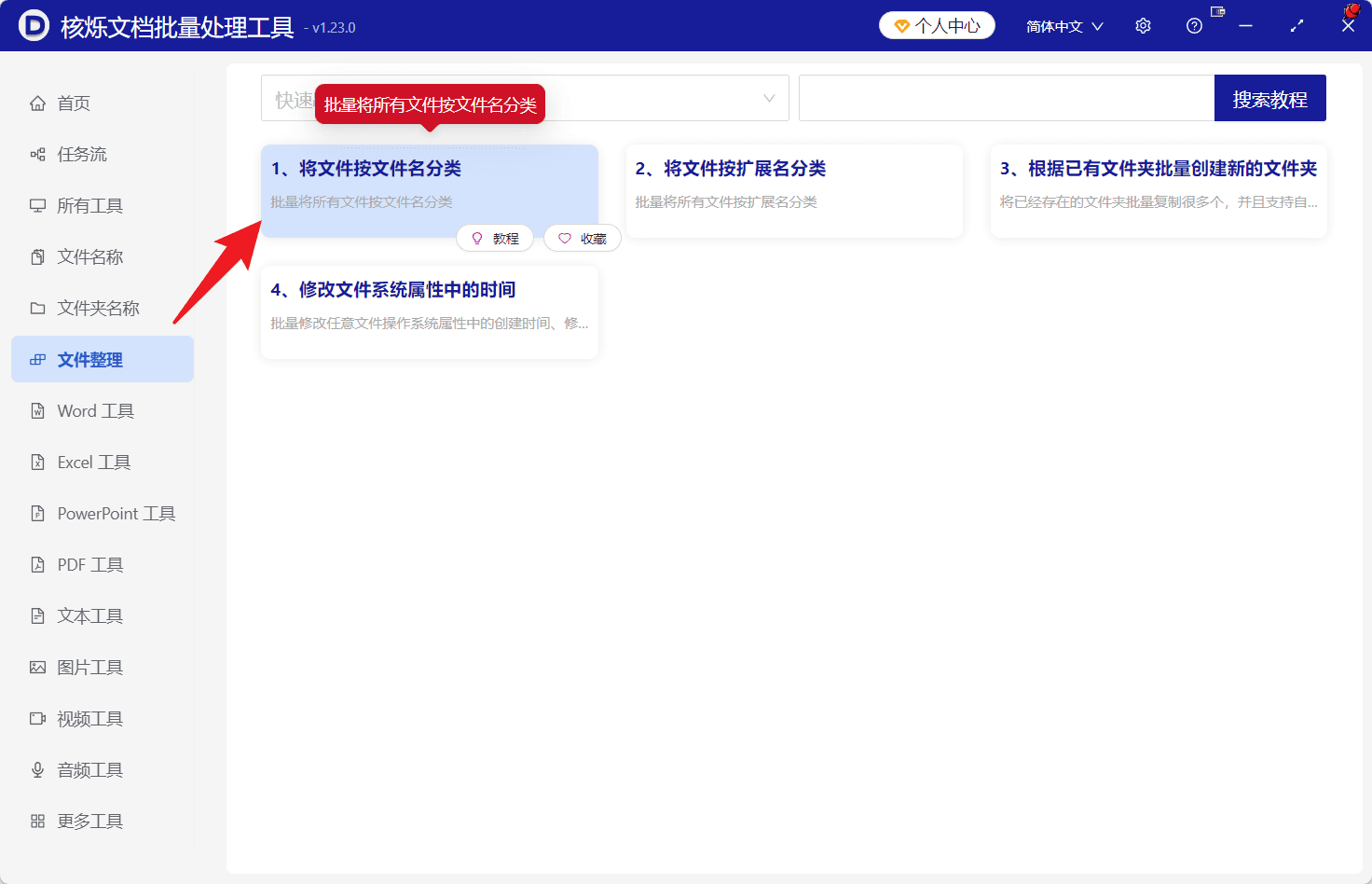Image resolution: width=1372 pixels, height=884 pixels.
Task: Minimize the application window
Action: coord(1245,26)
